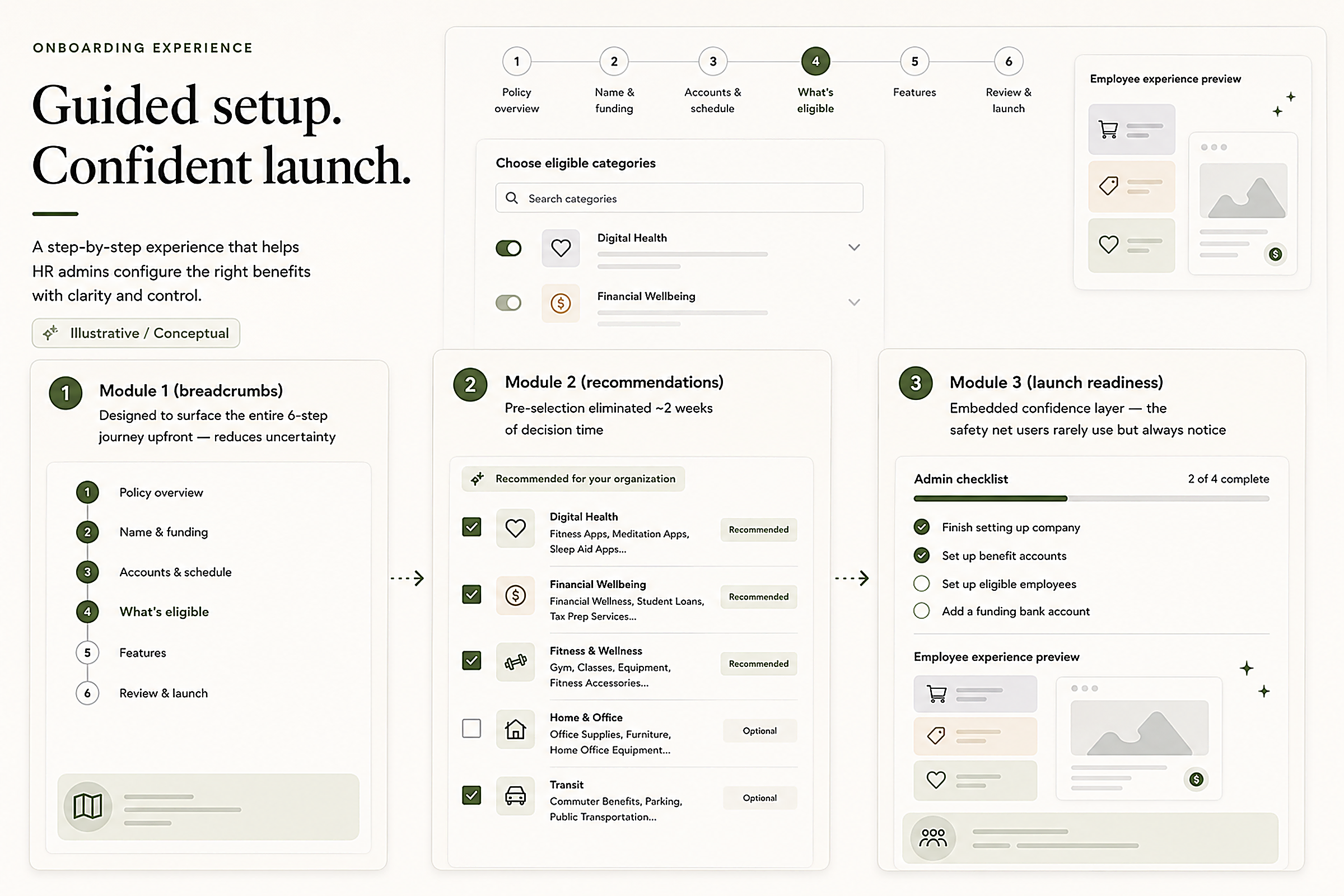Click the image thumbnail in top preview card
1344x896 pixels.
tap(1243, 191)
